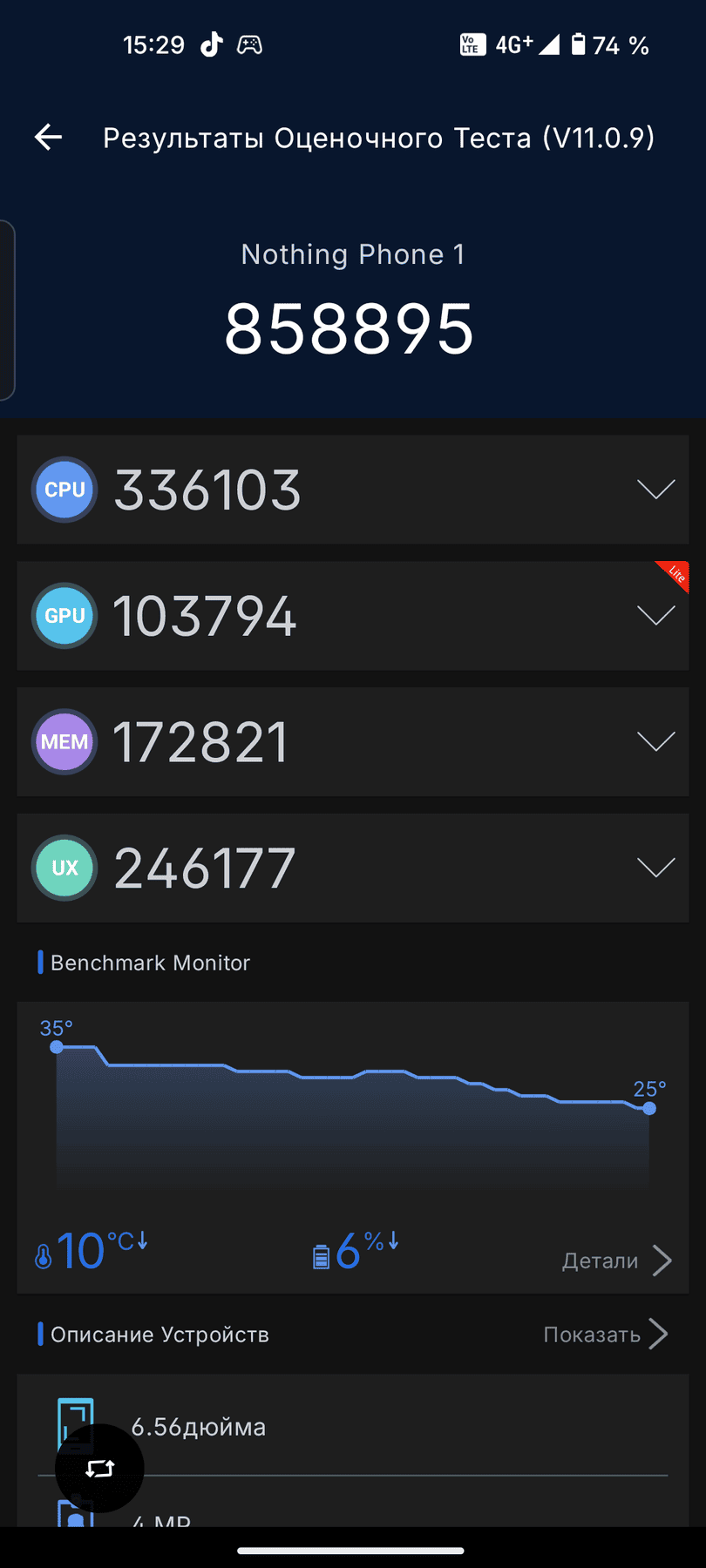Viewport: 706px width, 1568px height.
Task: Tap the Benchmark Monitor heading
Action: [150, 963]
